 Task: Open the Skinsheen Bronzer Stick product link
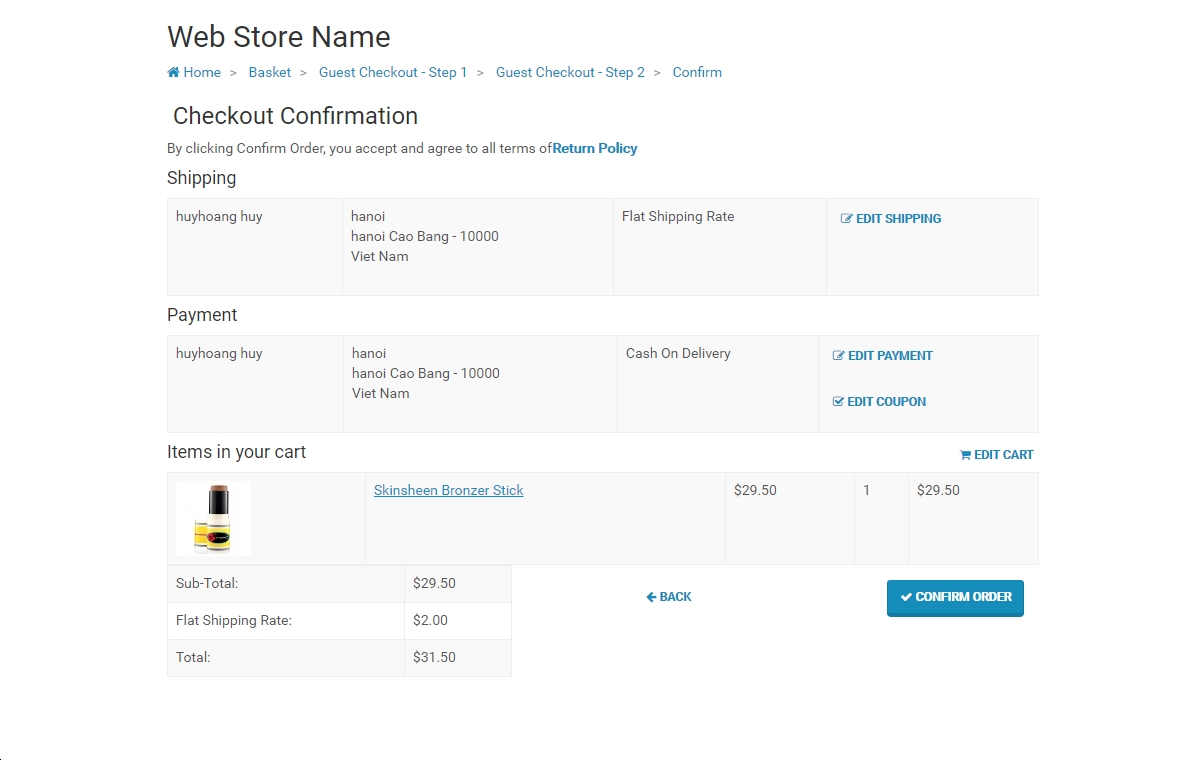coord(449,491)
